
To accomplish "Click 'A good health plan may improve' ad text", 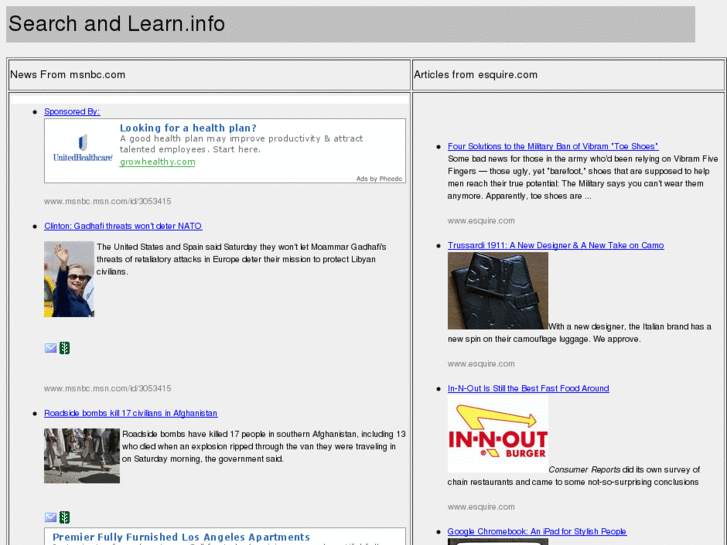I will pyautogui.click(x=241, y=144).
